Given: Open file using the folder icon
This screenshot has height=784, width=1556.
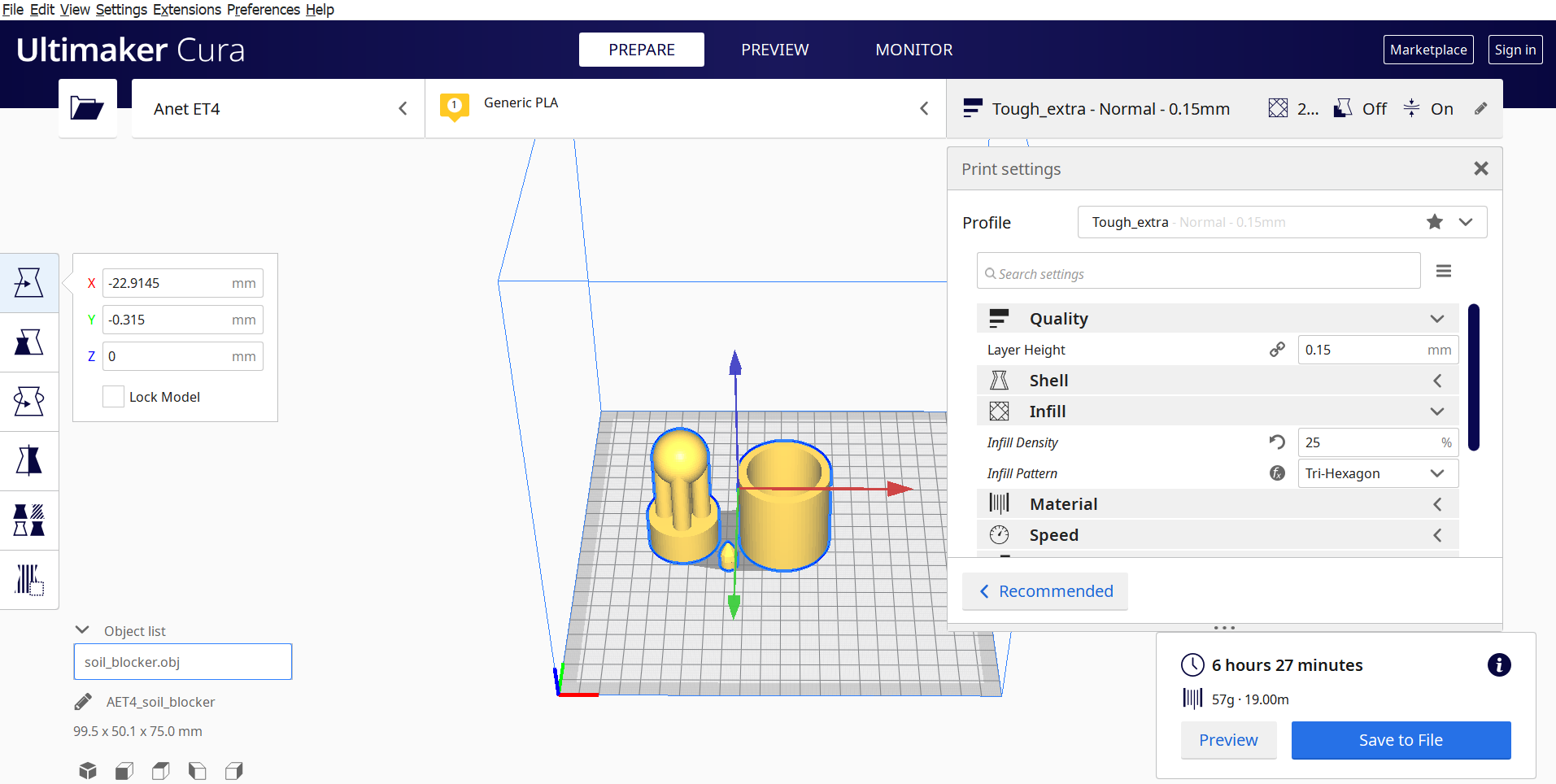Looking at the screenshot, I should click(x=87, y=108).
